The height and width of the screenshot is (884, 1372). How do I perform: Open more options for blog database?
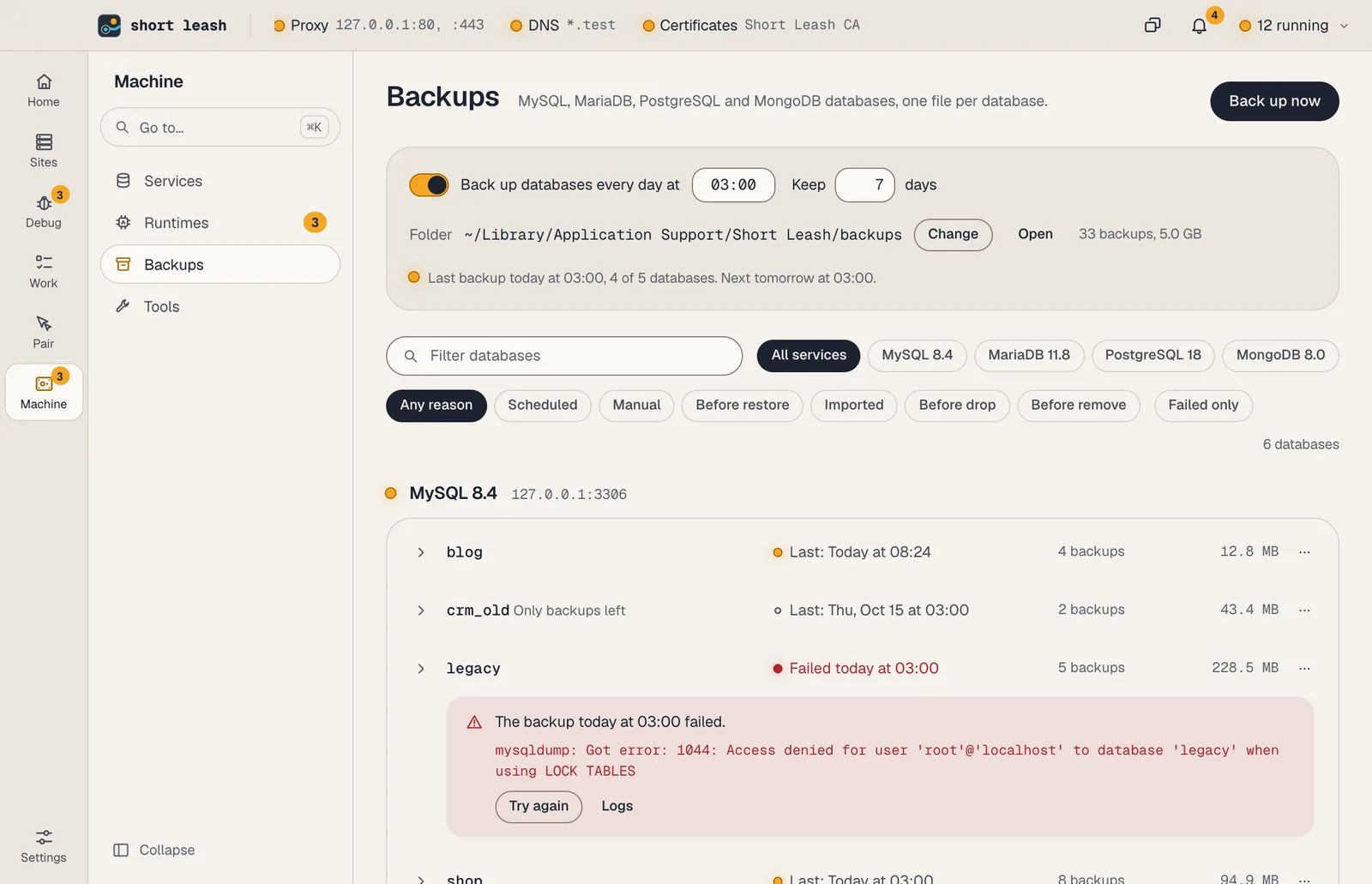1304,552
